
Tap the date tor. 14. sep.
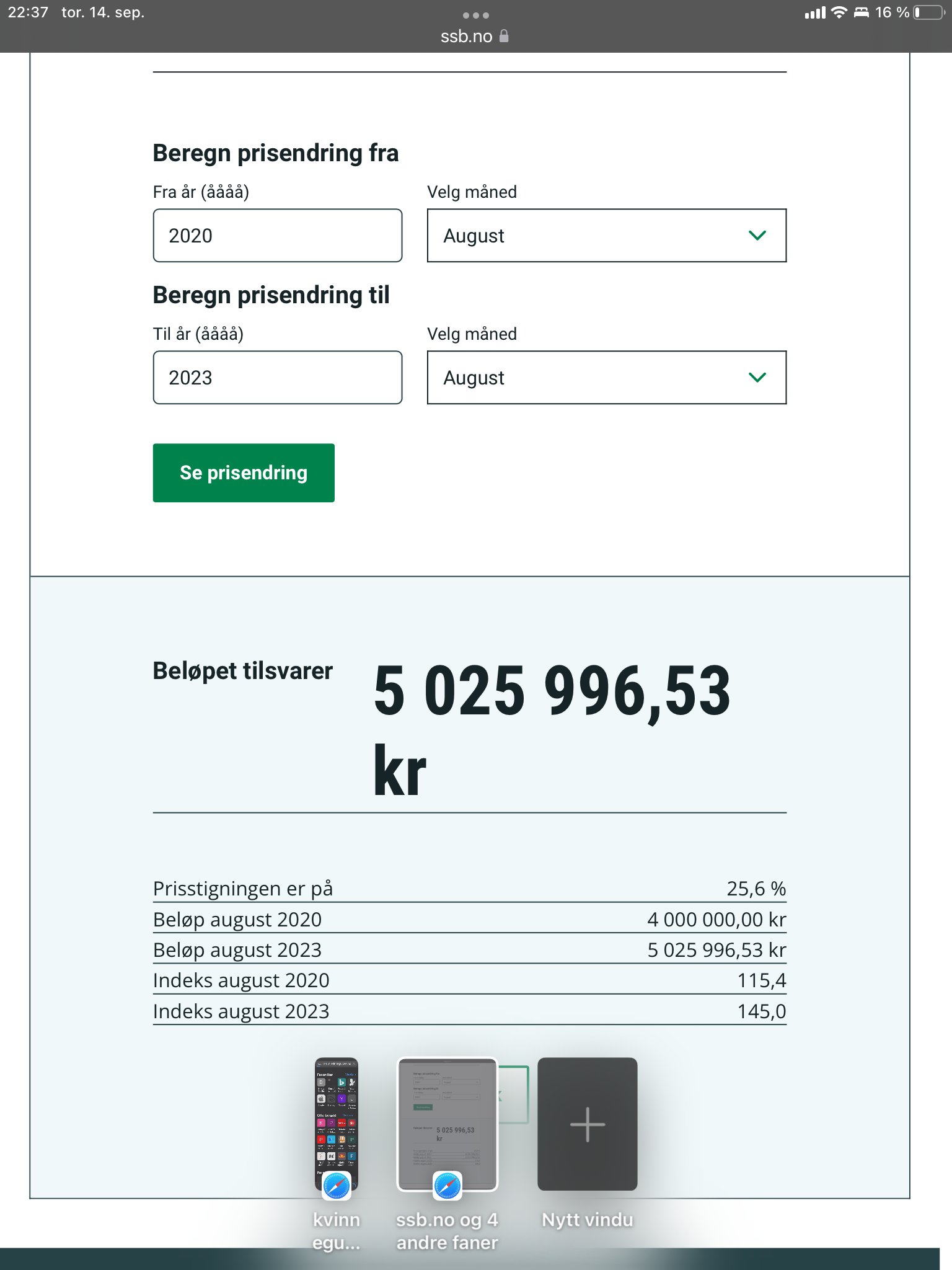click(103, 12)
